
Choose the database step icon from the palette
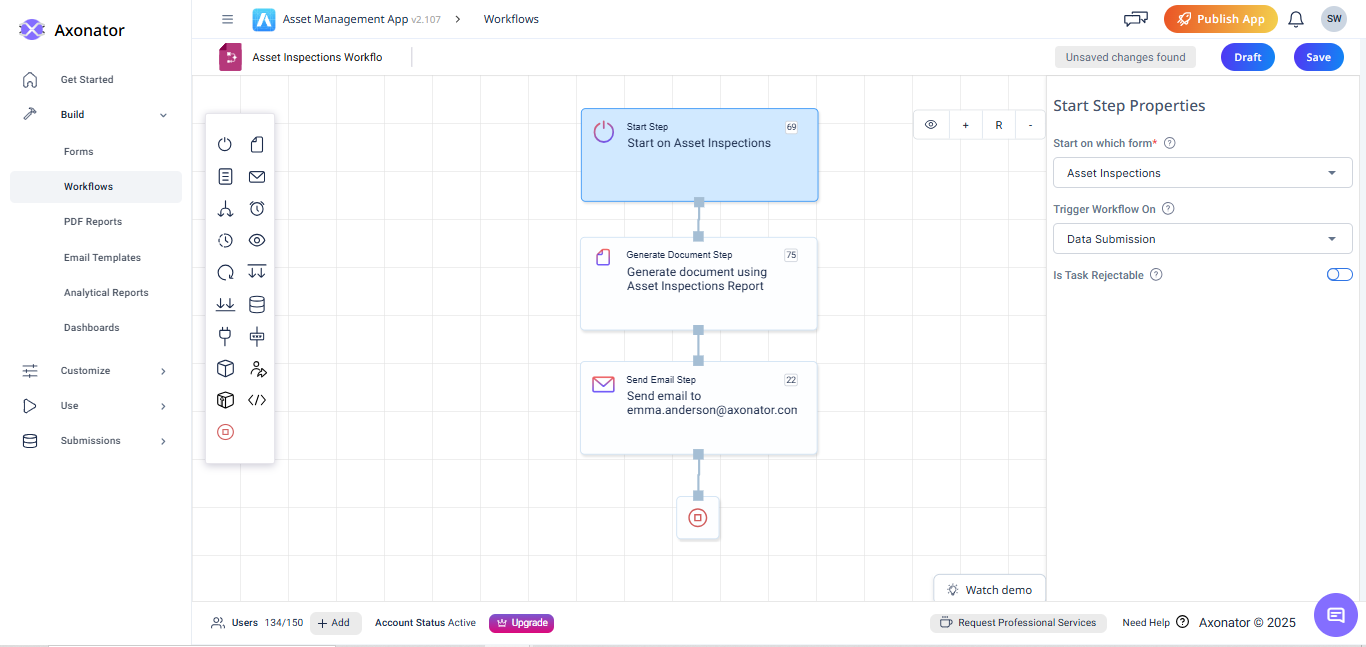[x=257, y=304]
